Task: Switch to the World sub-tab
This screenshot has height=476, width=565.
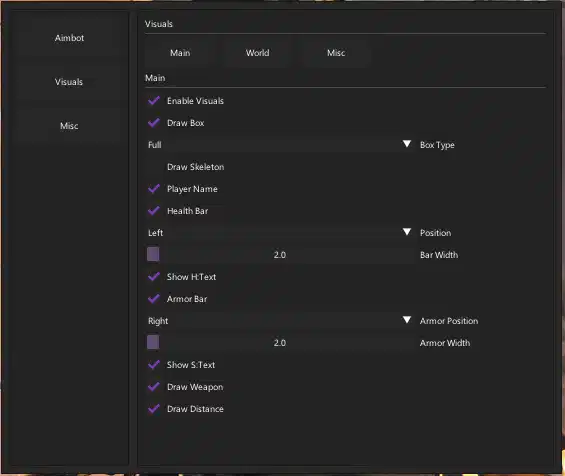Action: coord(257,53)
